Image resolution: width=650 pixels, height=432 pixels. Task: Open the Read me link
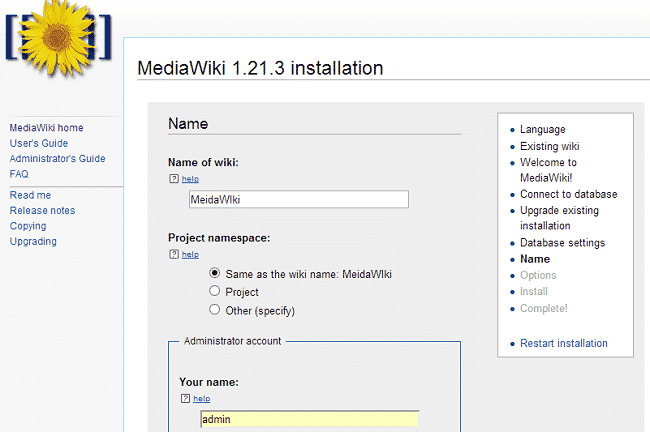pos(30,195)
